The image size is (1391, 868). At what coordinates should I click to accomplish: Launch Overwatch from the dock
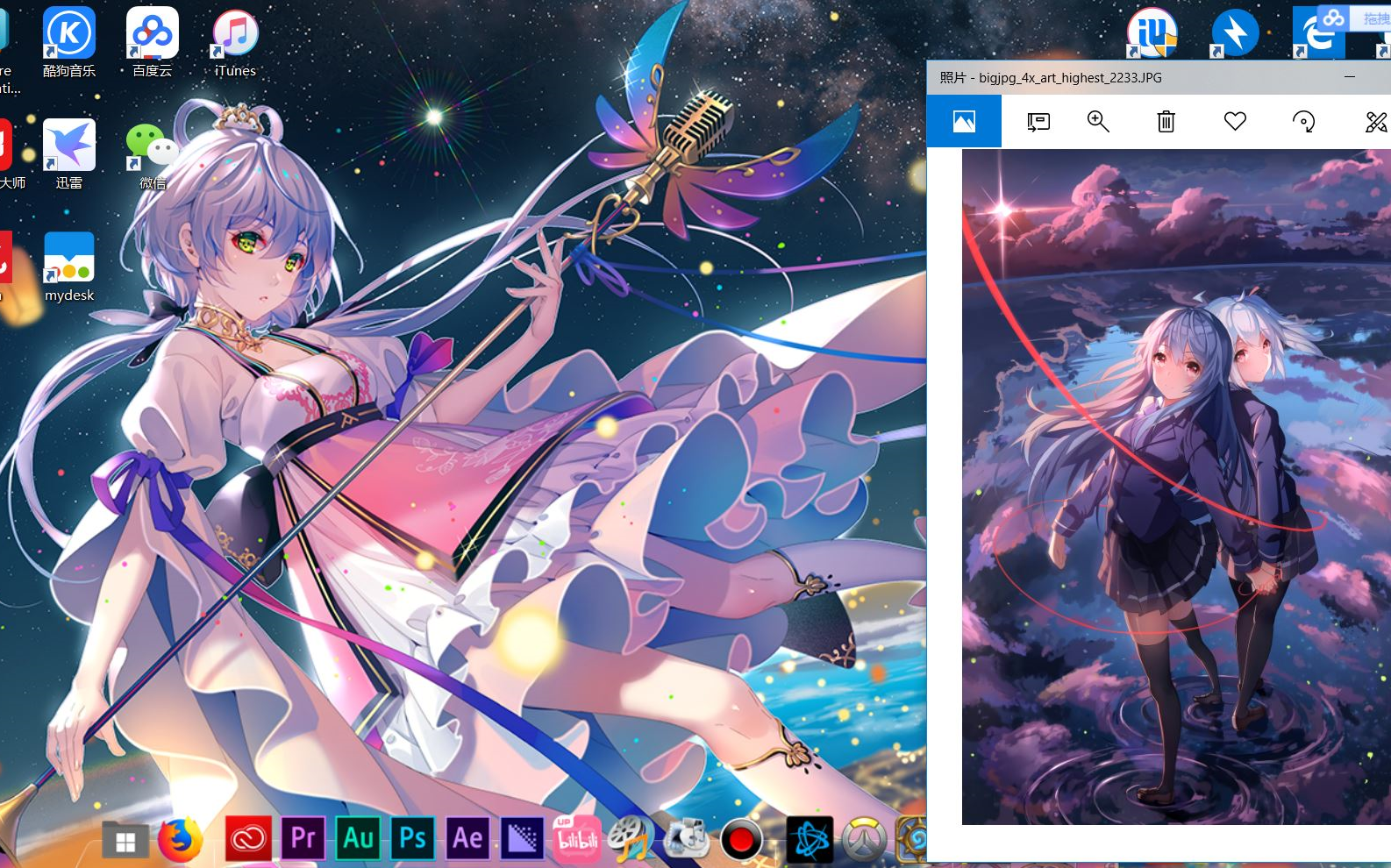pos(865,840)
